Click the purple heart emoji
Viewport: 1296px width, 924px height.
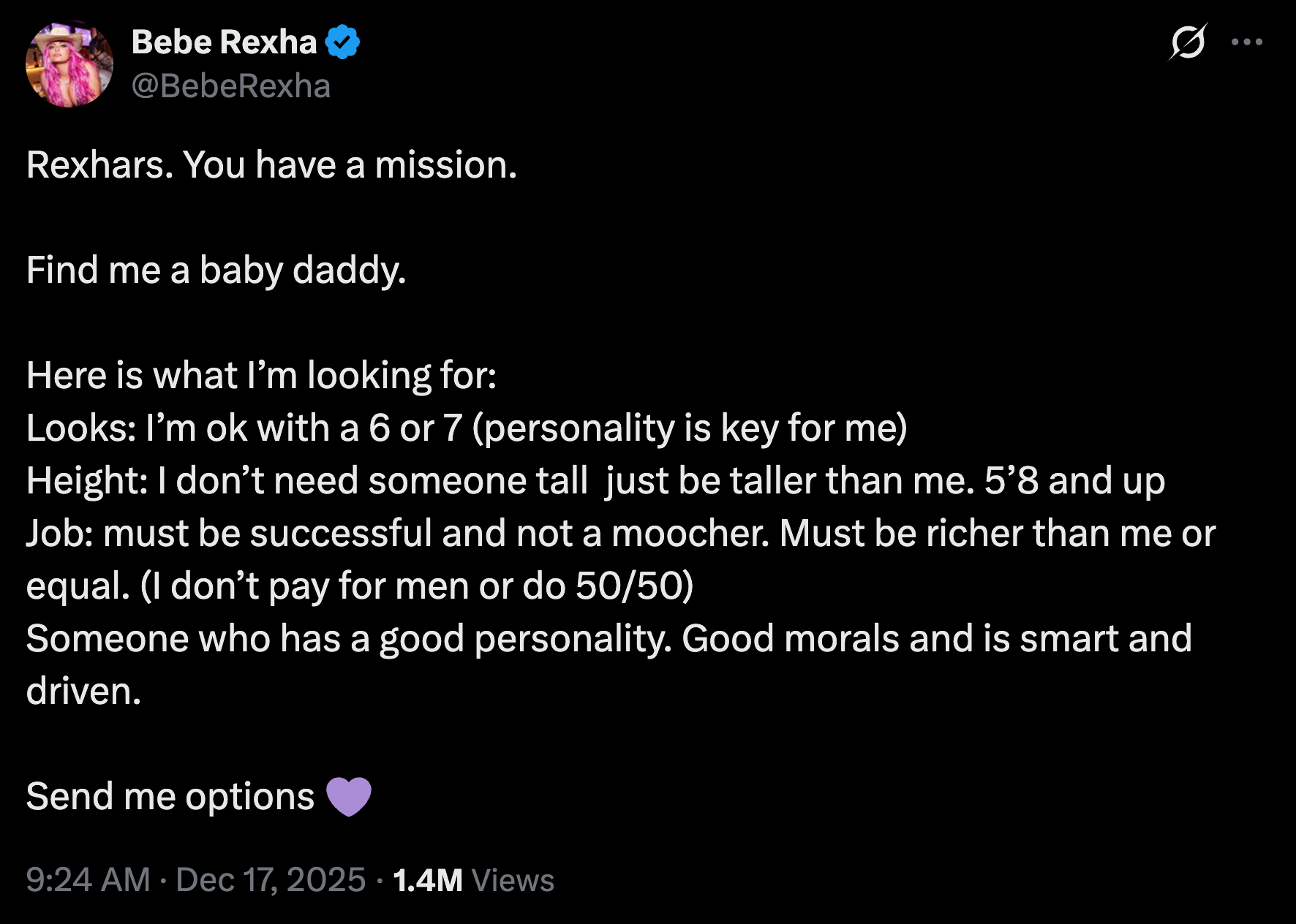tap(349, 796)
